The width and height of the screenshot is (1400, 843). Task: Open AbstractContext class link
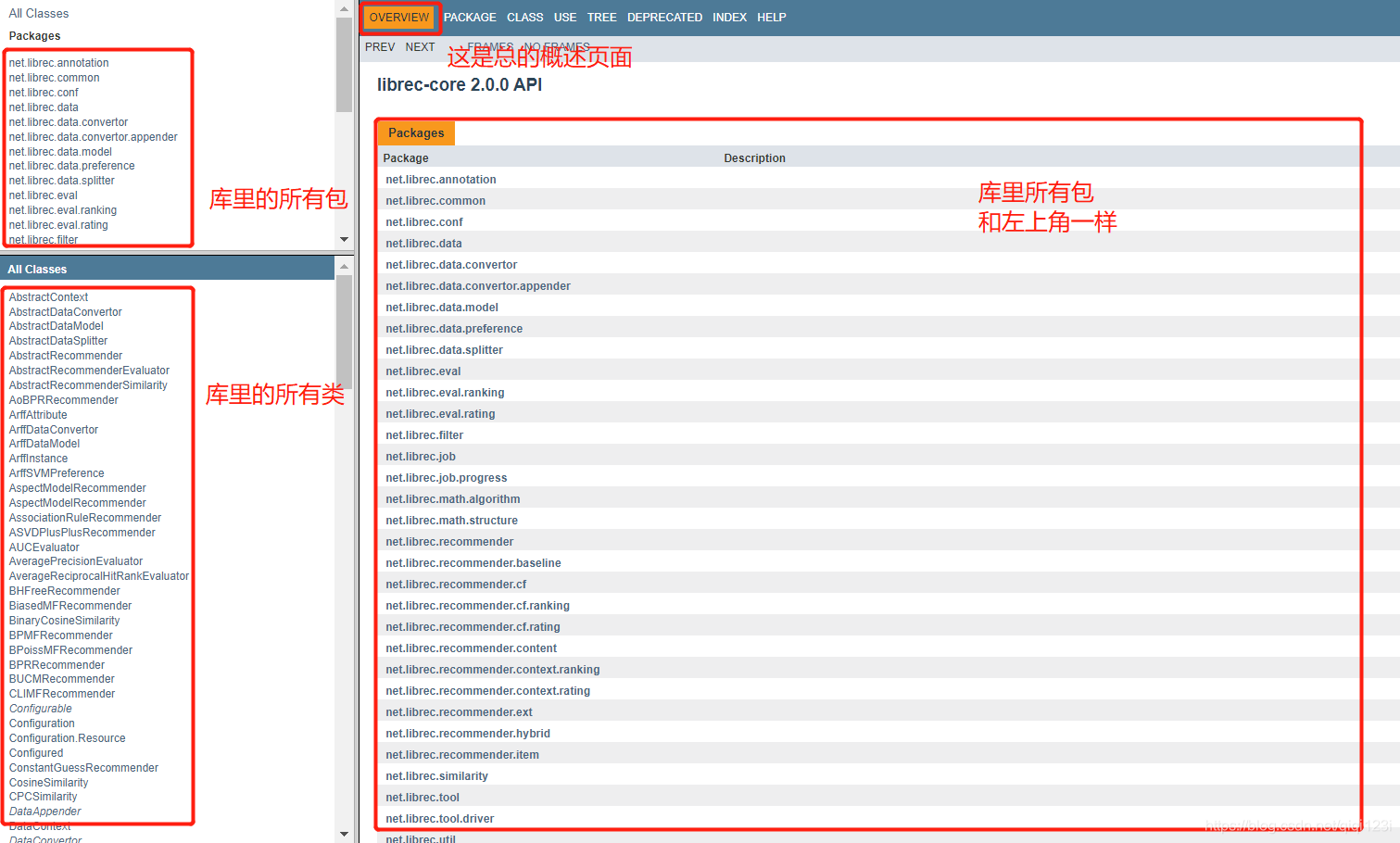[x=49, y=297]
